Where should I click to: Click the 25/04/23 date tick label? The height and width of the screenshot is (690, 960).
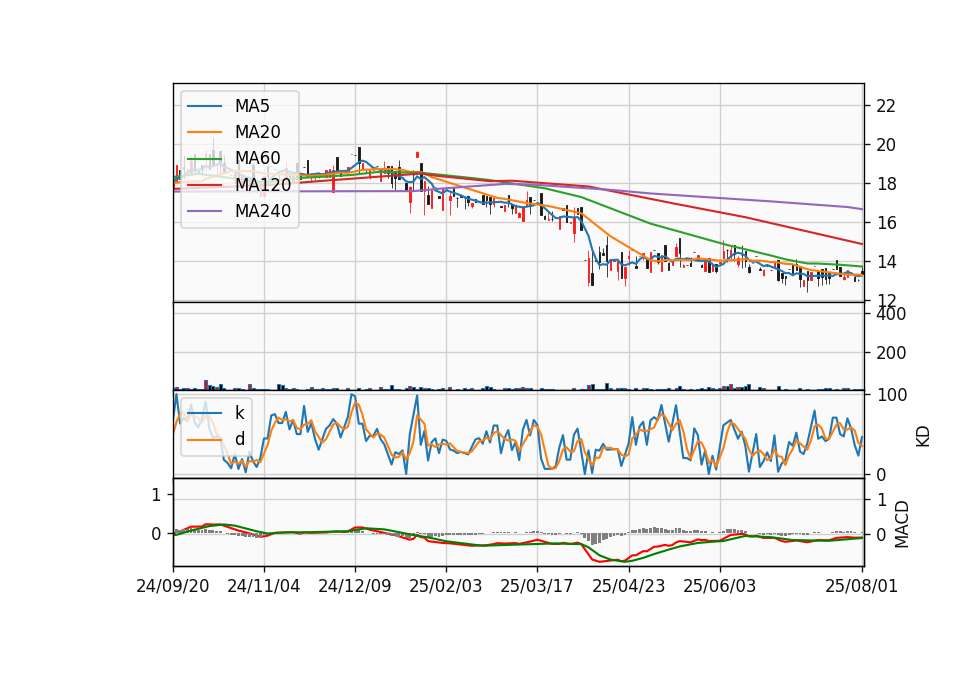pyautogui.click(x=629, y=586)
